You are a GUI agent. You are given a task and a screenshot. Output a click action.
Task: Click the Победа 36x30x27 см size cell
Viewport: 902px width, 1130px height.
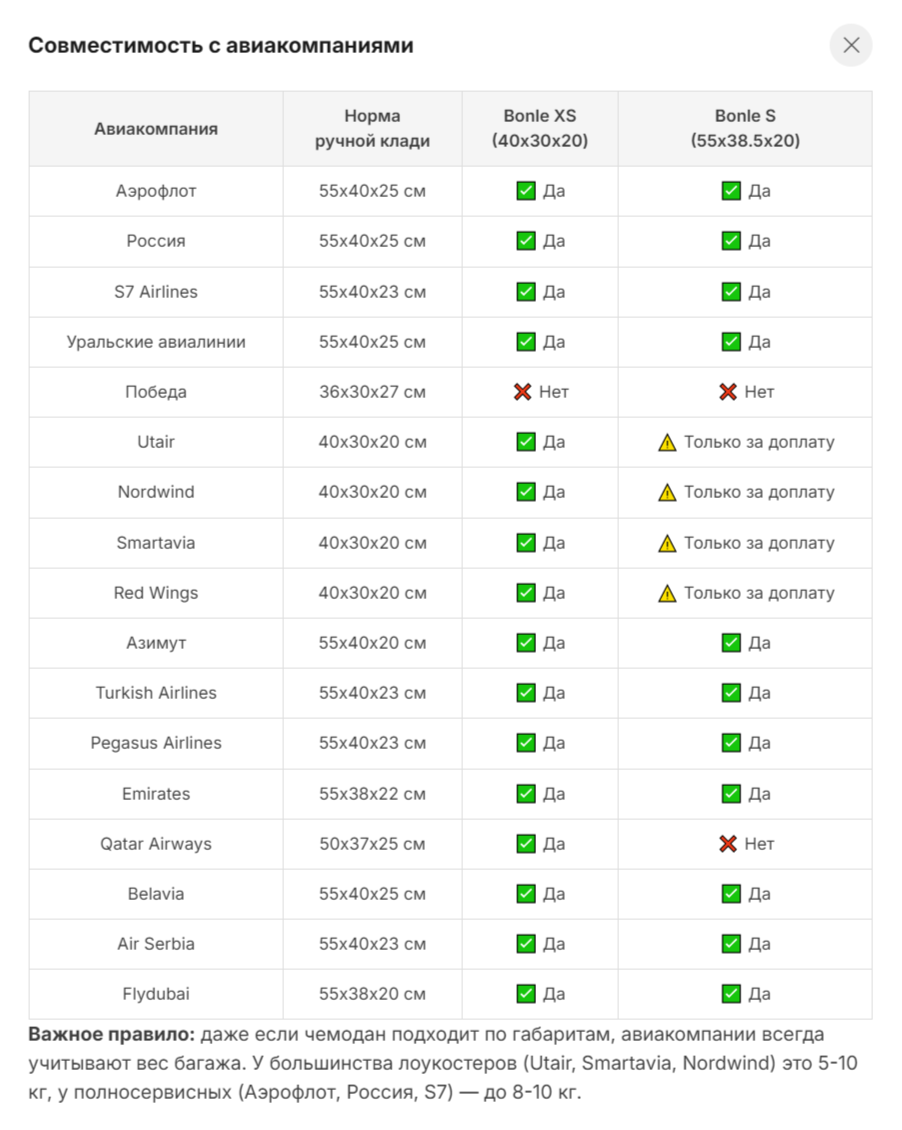pyautogui.click(x=372, y=392)
